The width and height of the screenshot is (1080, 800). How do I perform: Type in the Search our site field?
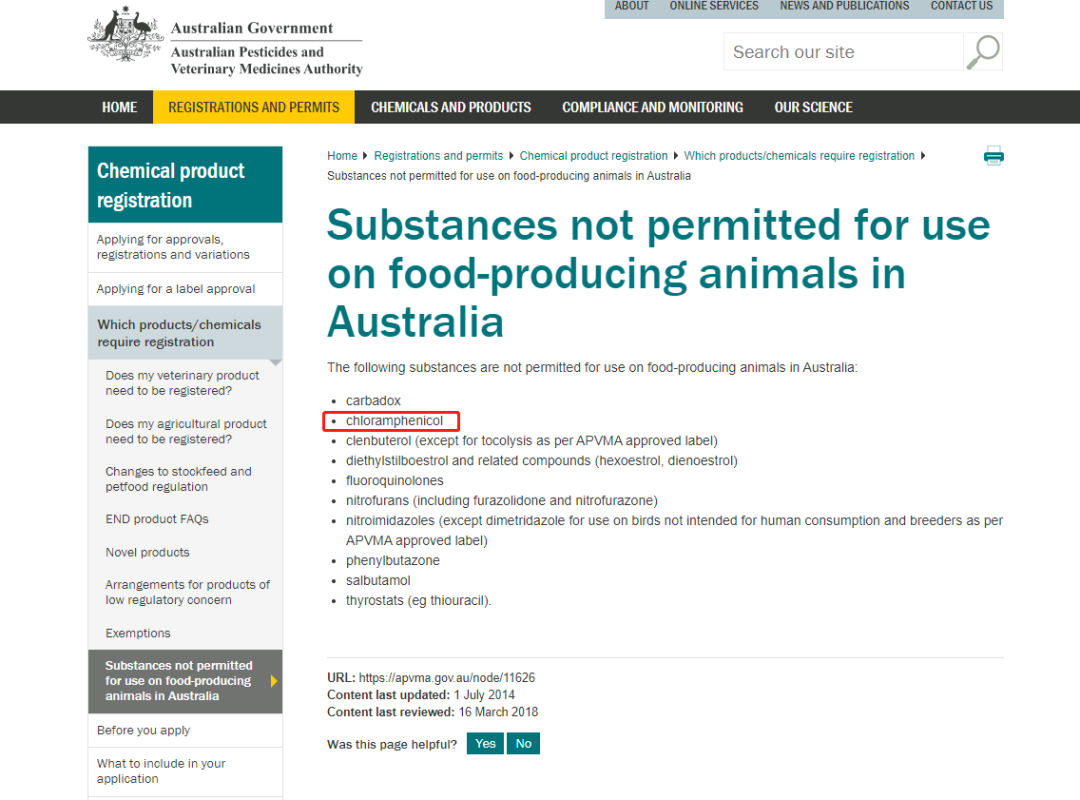[x=843, y=52]
